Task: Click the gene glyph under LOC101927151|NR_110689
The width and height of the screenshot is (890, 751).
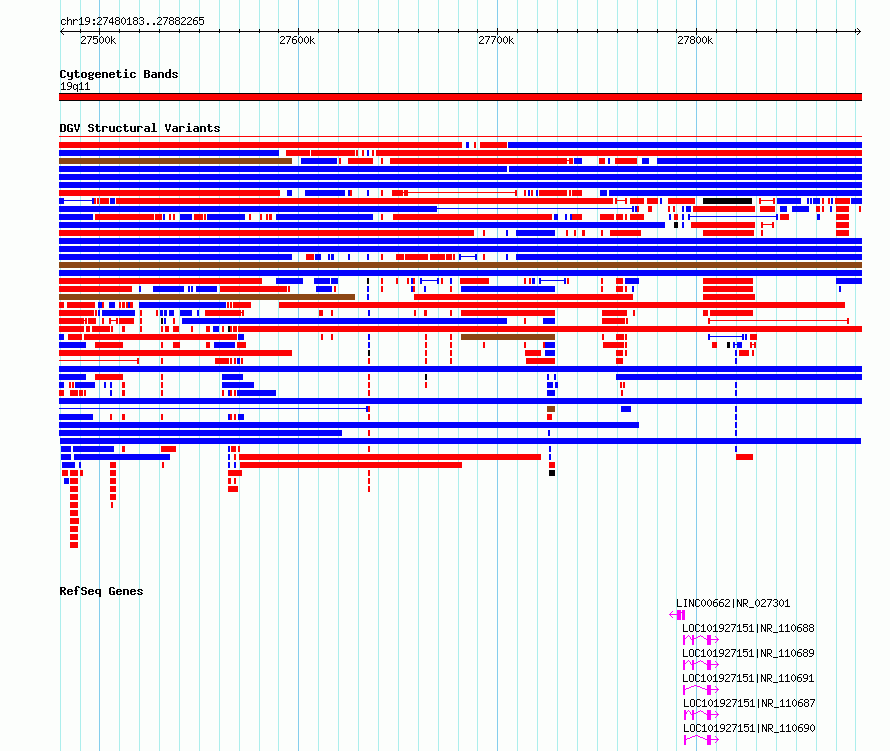Action: pyautogui.click(x=701, y=665)
